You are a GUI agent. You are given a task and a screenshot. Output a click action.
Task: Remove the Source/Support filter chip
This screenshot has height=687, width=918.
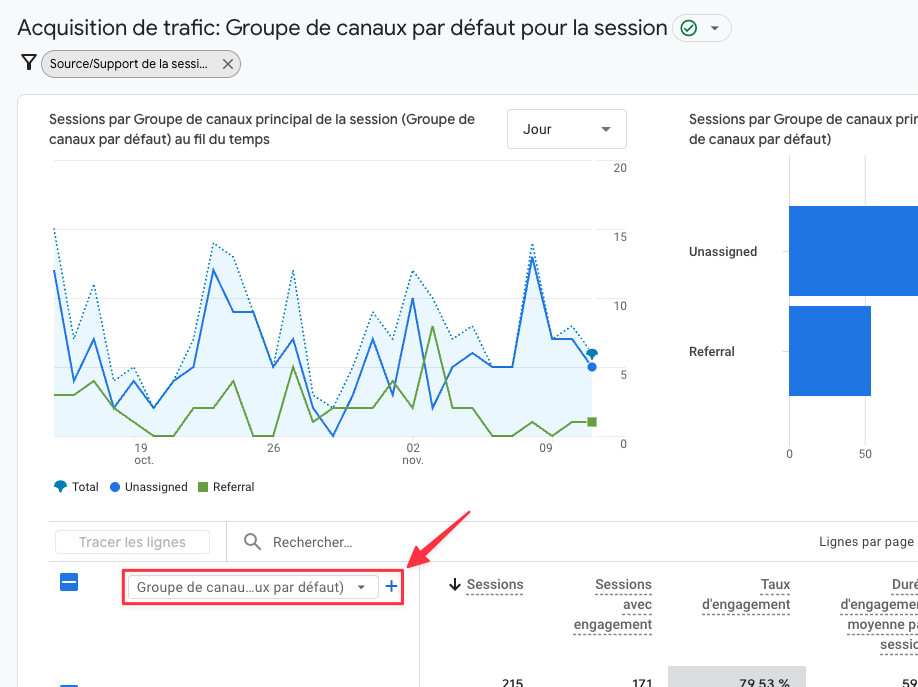tap(228, 64)
